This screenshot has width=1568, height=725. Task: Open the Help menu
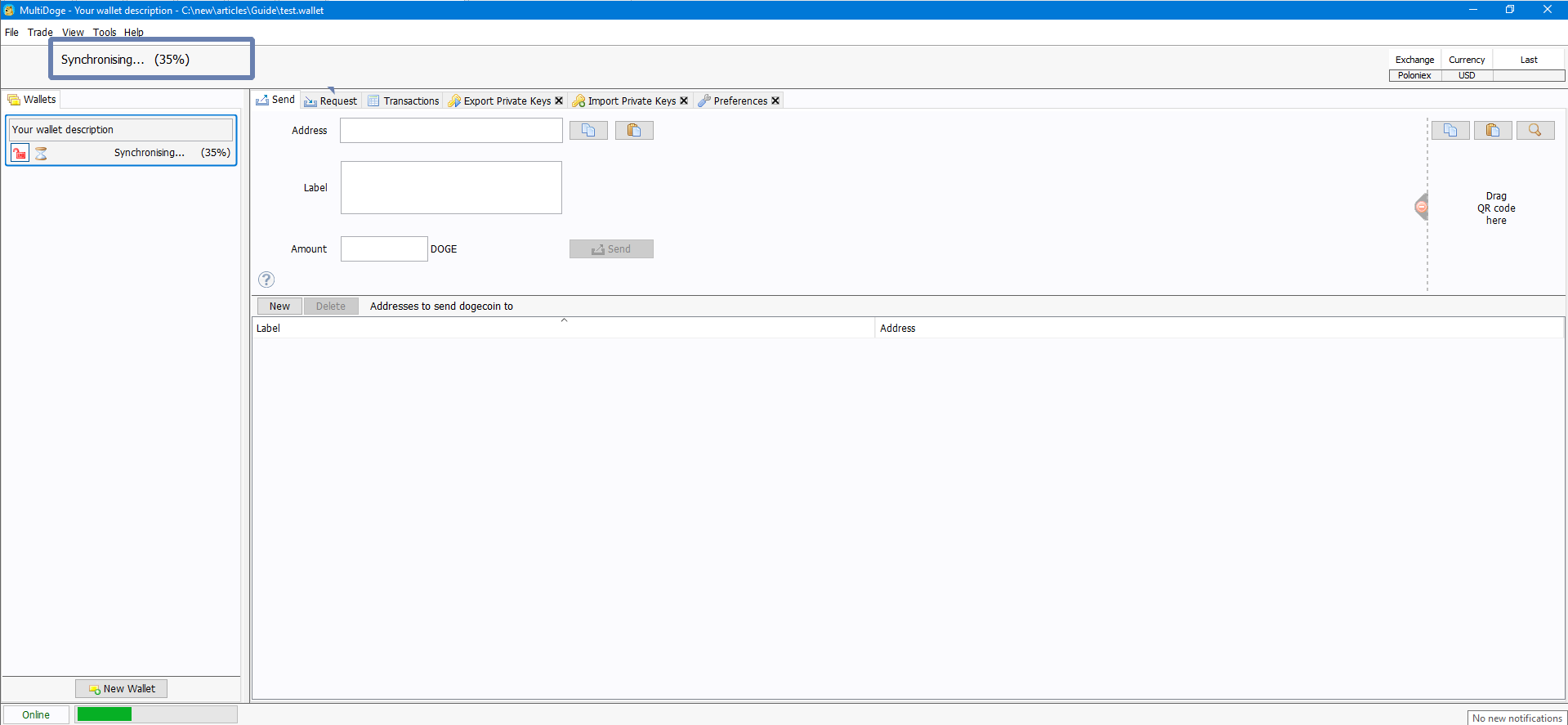[x=134, y=33]
